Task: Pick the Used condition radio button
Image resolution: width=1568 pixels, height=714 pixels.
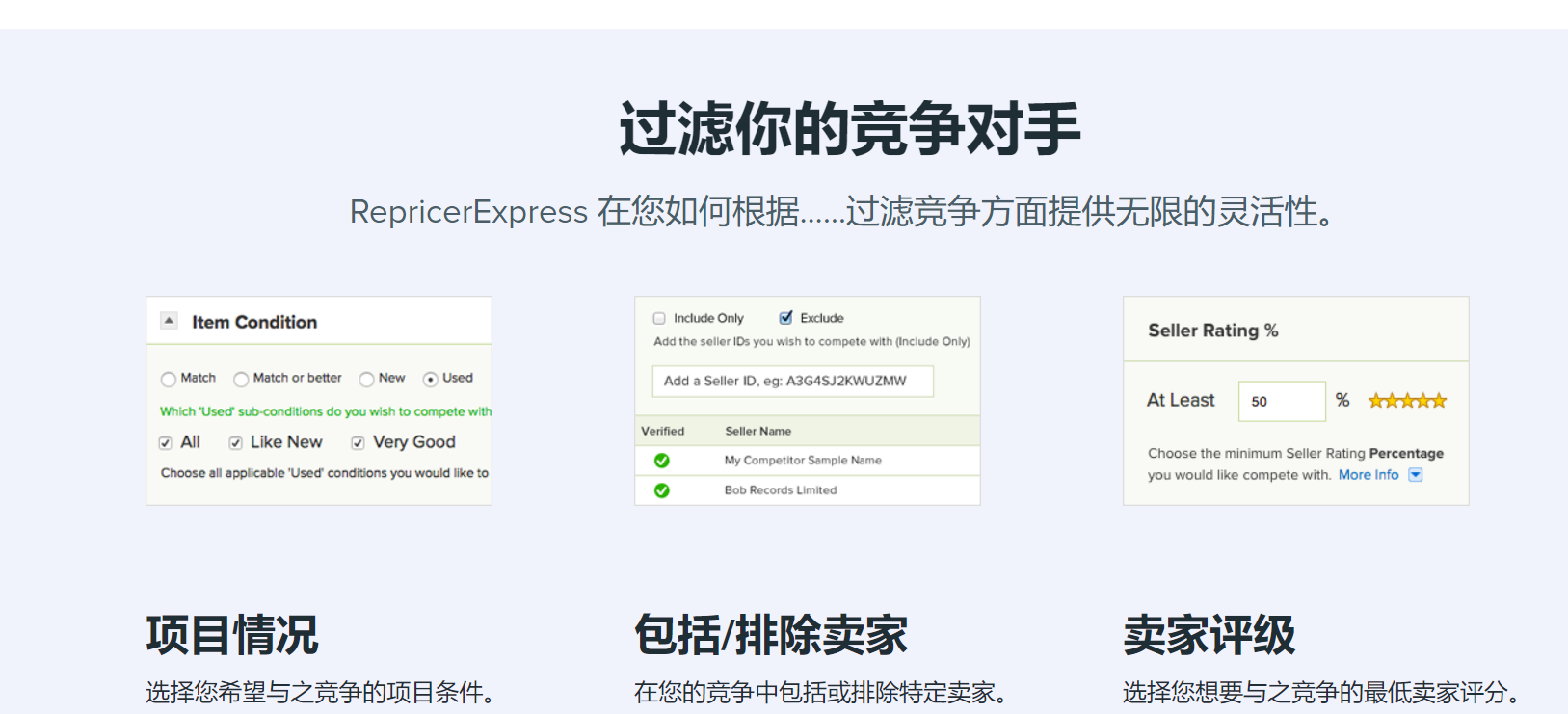Action: pyautogui.click(x=431, y=379)
